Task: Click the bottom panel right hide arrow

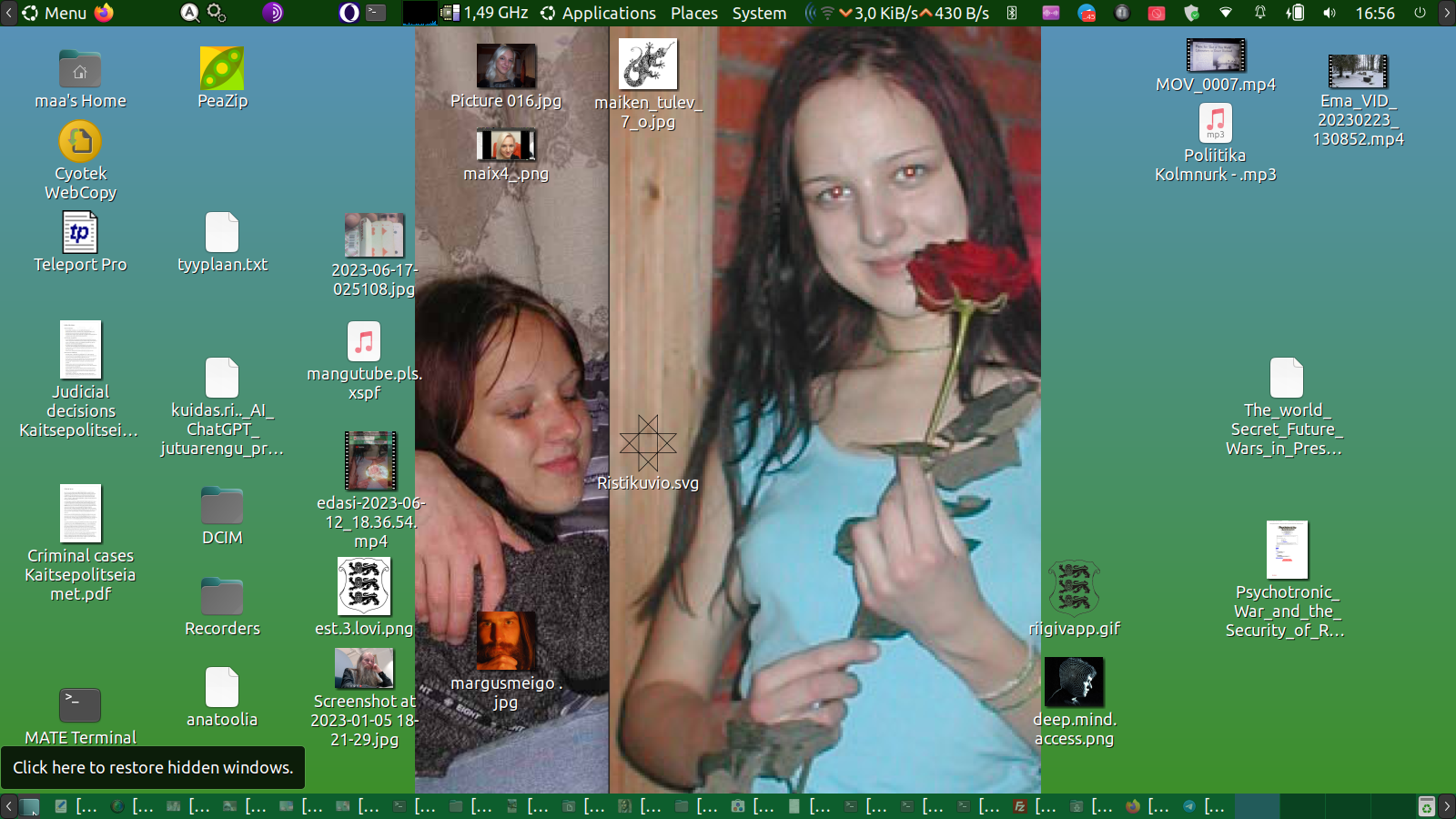Action: [x=1448, y=806]
